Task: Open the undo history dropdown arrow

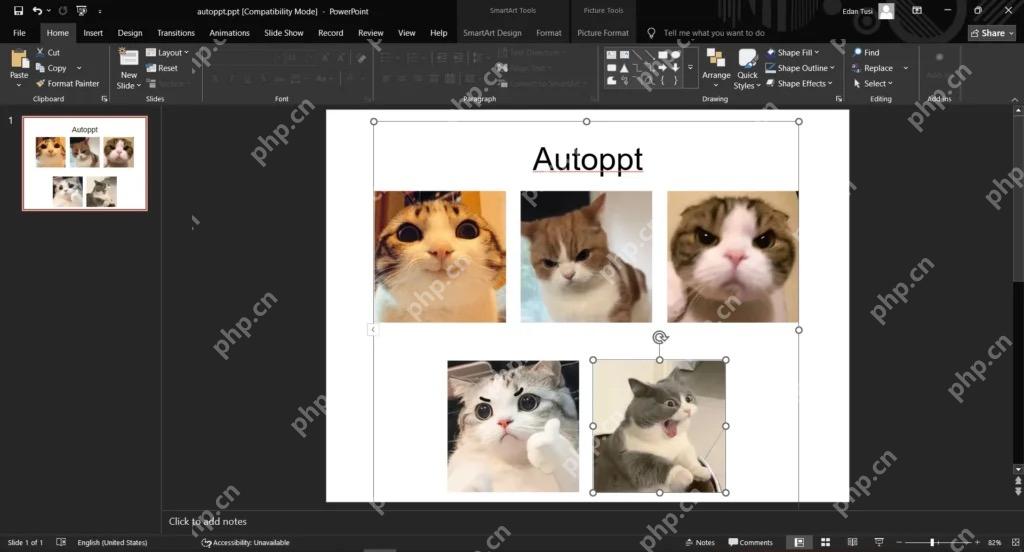Action: click(x=48, y=11)
